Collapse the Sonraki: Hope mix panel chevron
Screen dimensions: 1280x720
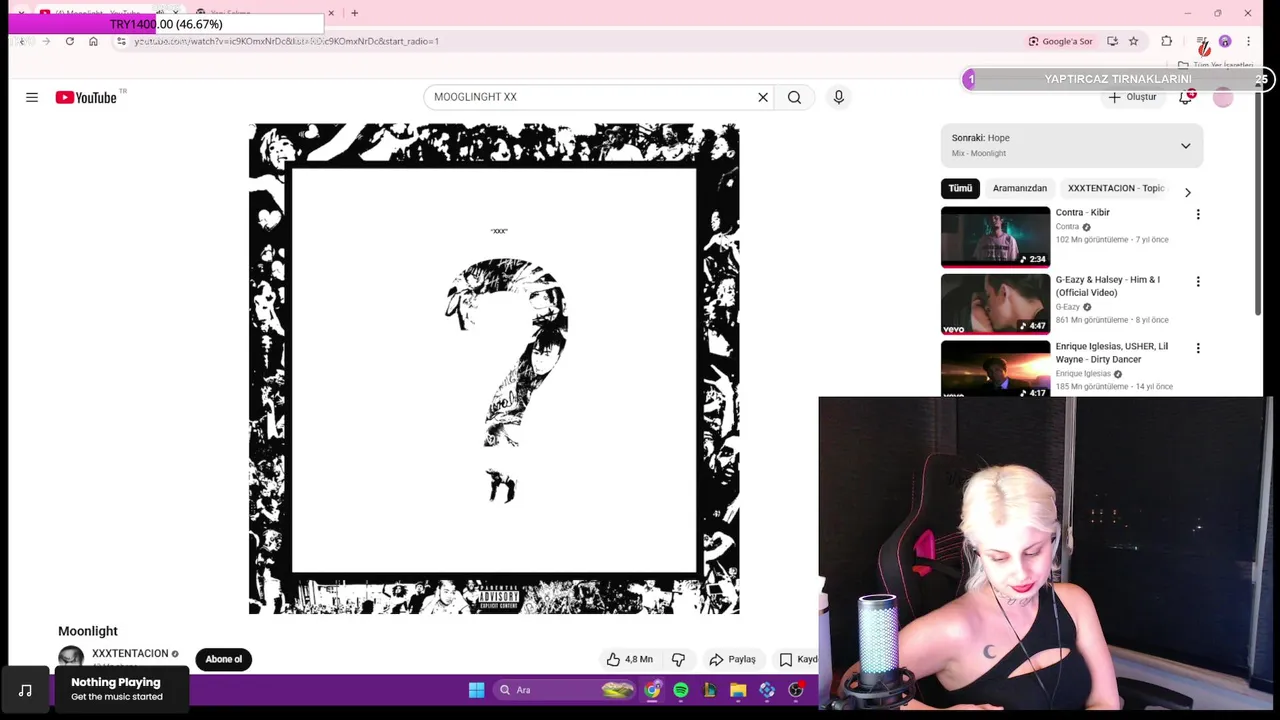[1185, 145]
